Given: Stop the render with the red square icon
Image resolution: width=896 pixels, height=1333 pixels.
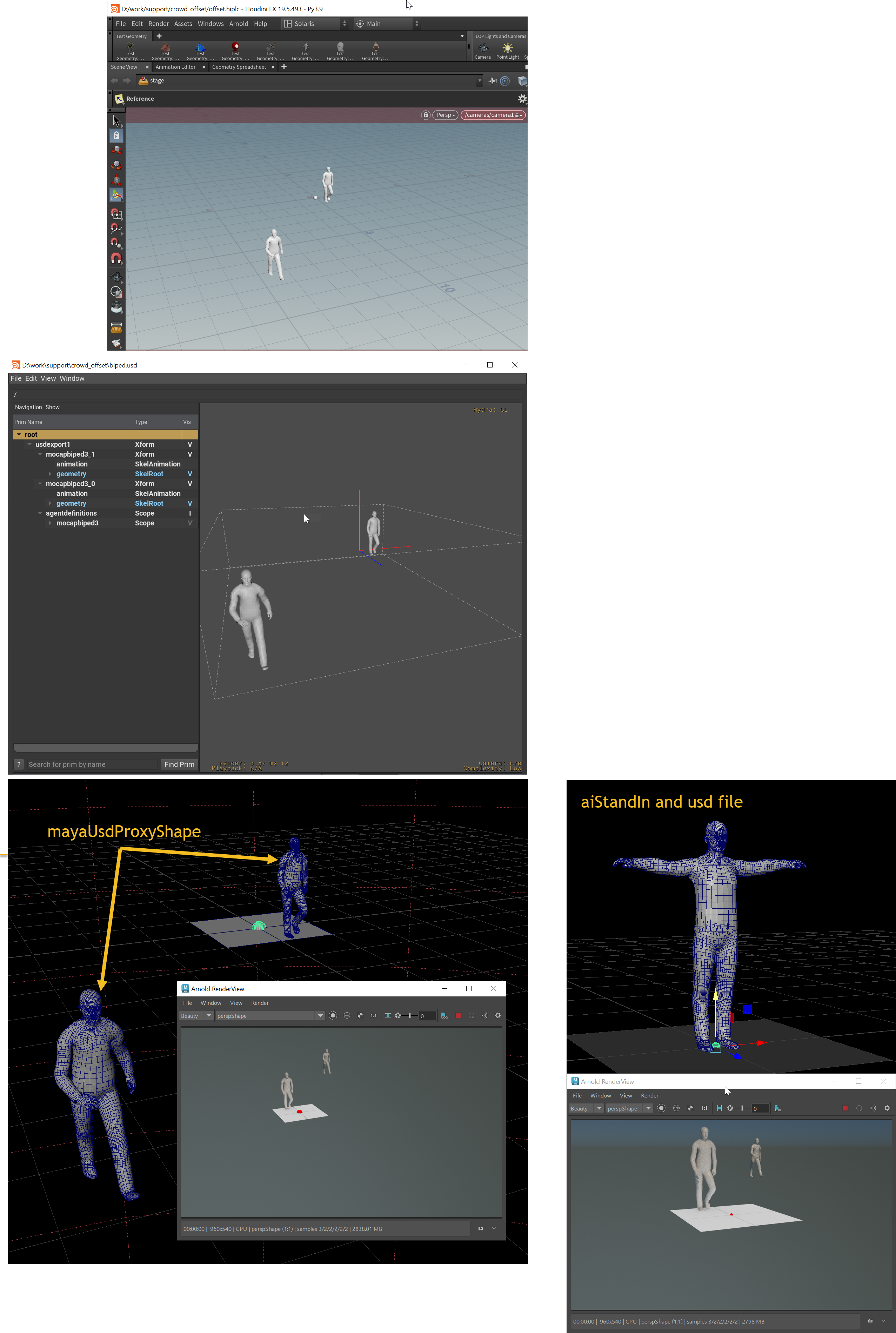Looking at the screenshot, I should point(458,1016).
